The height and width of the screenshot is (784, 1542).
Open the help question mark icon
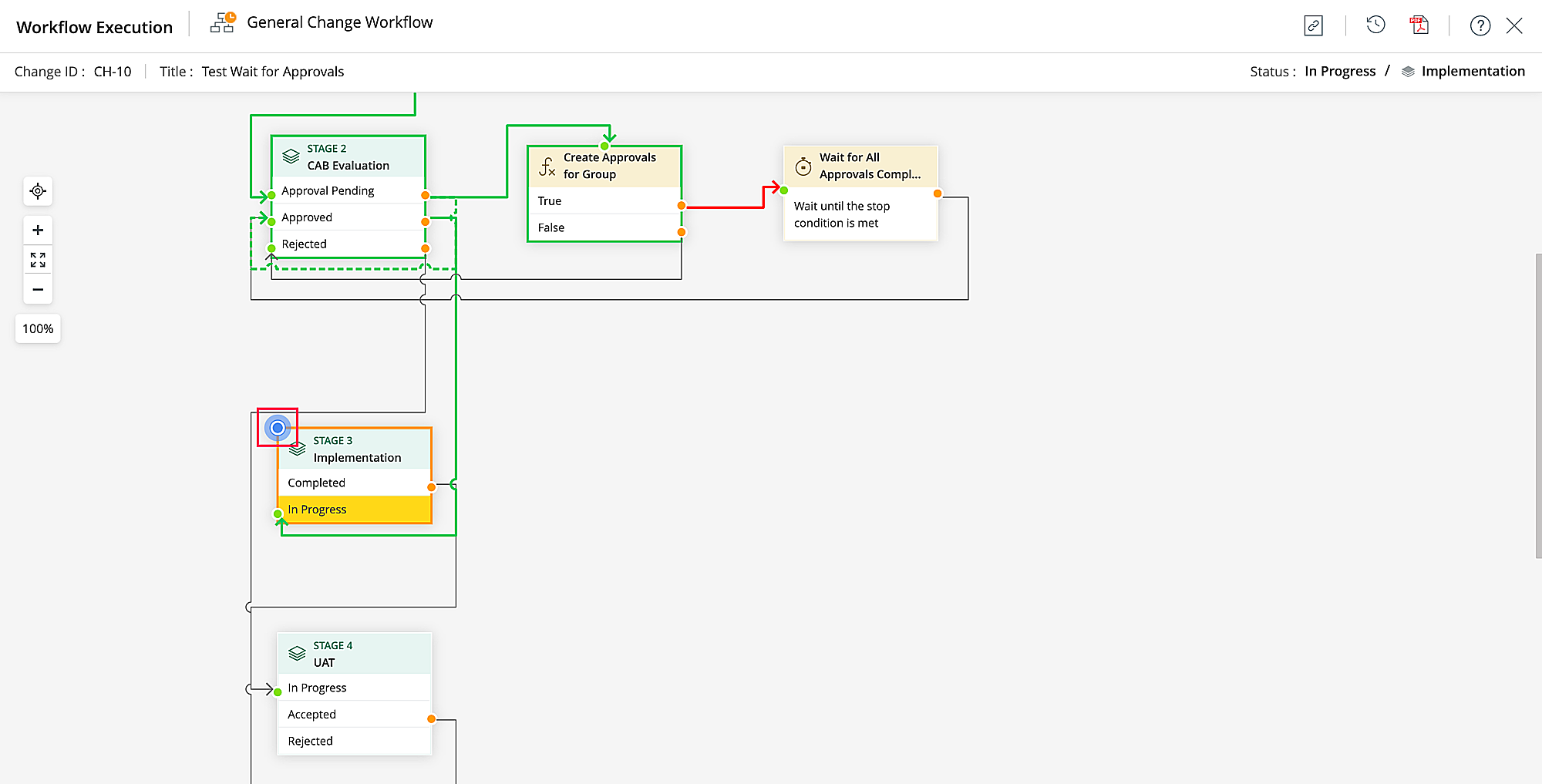pos(1480,26)
